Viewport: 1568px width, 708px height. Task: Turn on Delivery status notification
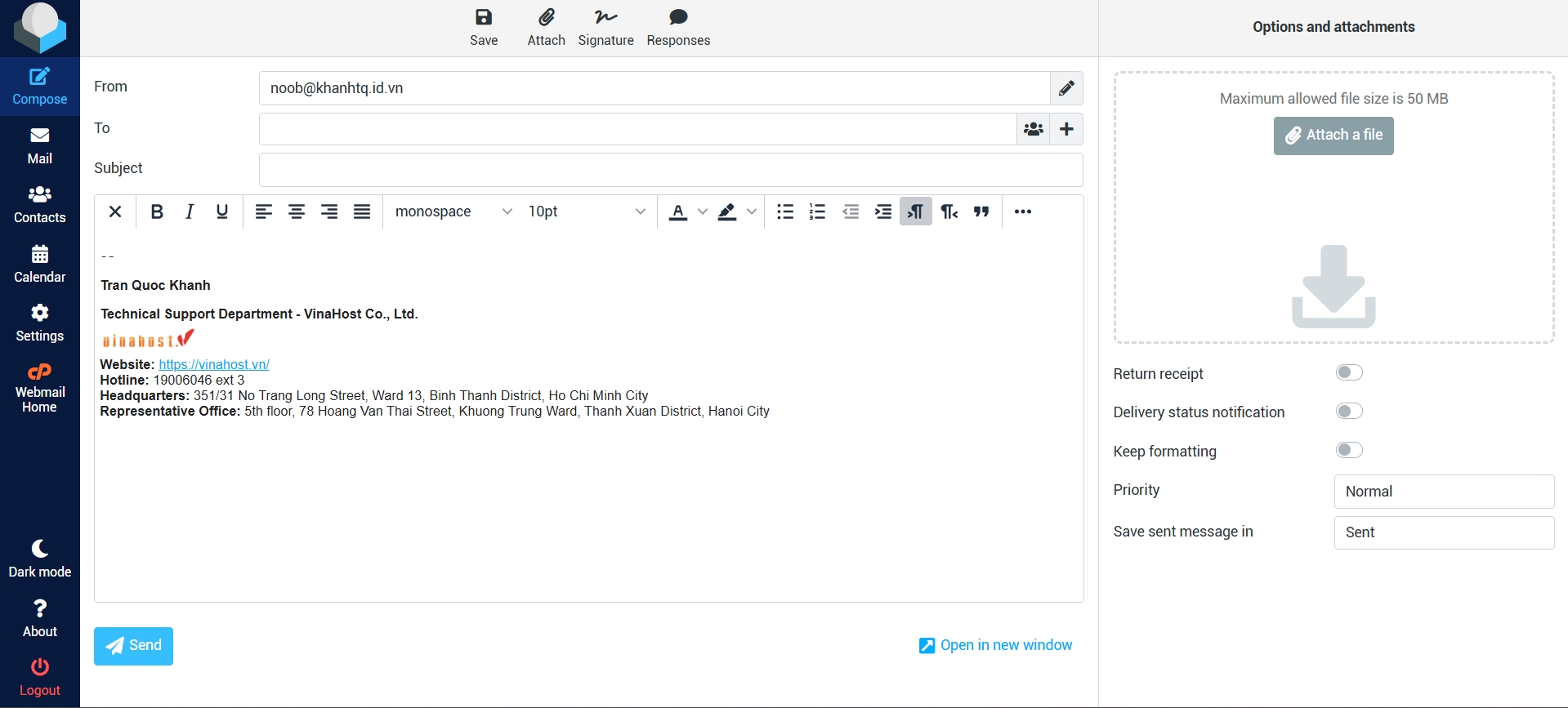coord(1349,412)
